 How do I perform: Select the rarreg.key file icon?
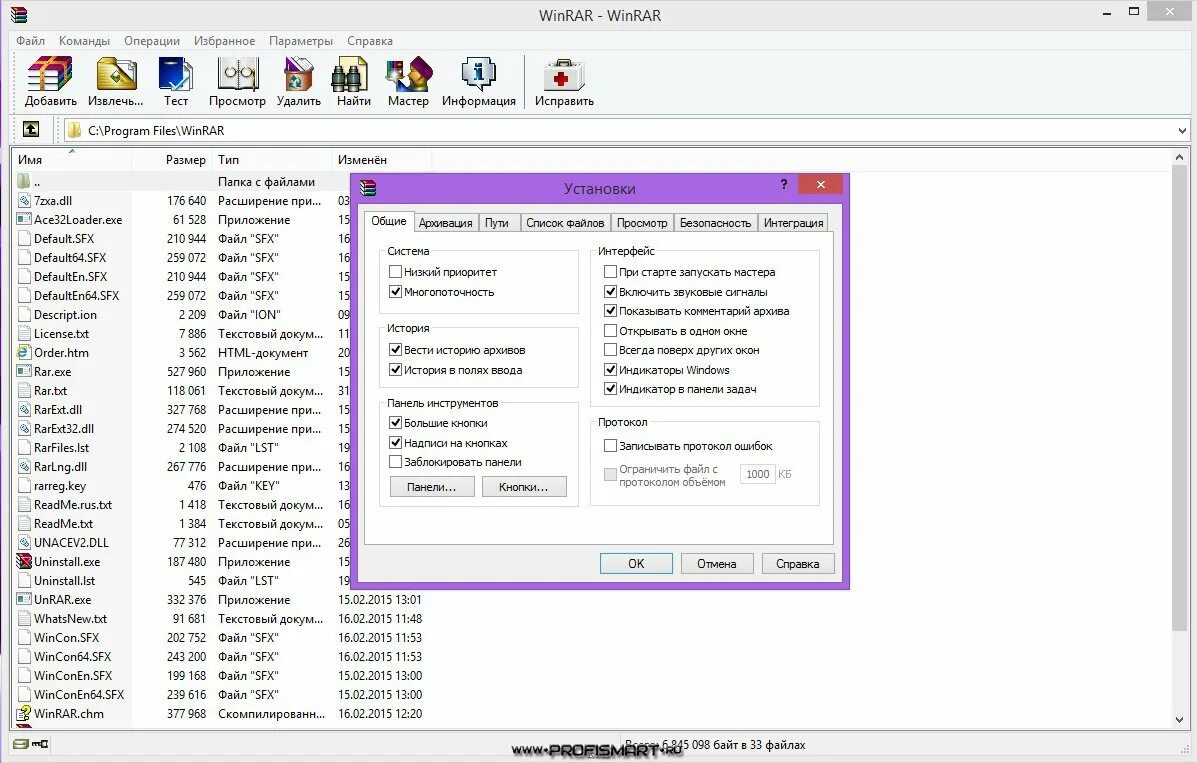pyautogui.click(x=24, y=486)
